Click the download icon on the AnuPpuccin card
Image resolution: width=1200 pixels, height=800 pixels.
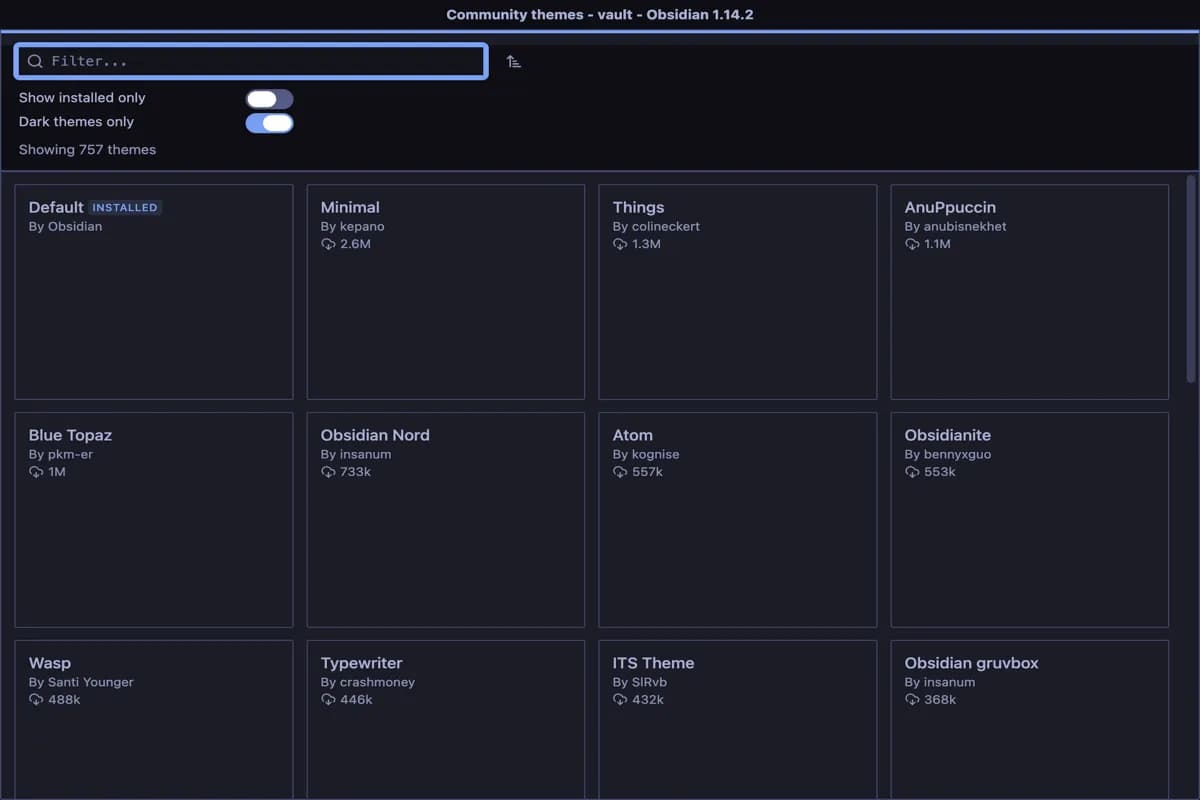click(x=912, y=244)
